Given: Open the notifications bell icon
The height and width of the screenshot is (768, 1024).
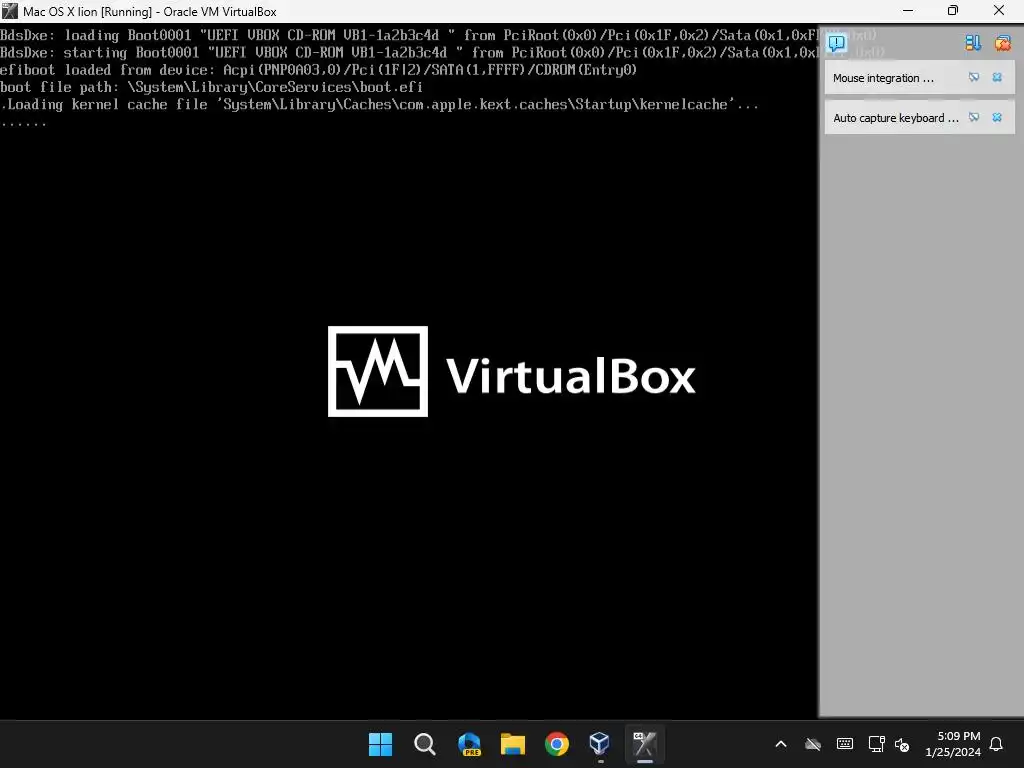Looking at the screenshot, I should [996, 744].
